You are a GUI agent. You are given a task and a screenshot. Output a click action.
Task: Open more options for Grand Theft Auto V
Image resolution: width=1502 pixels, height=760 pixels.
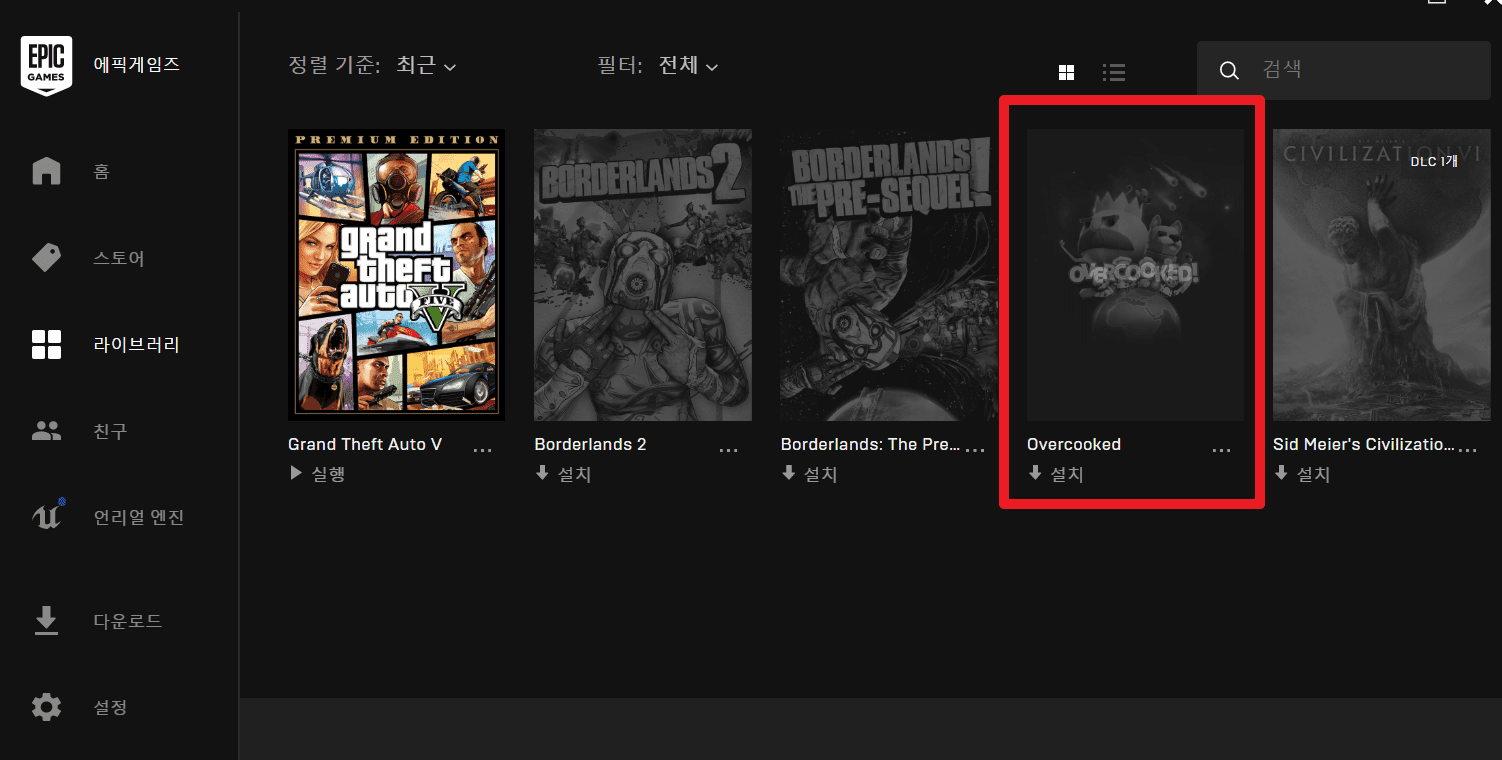tap(482, 451)
